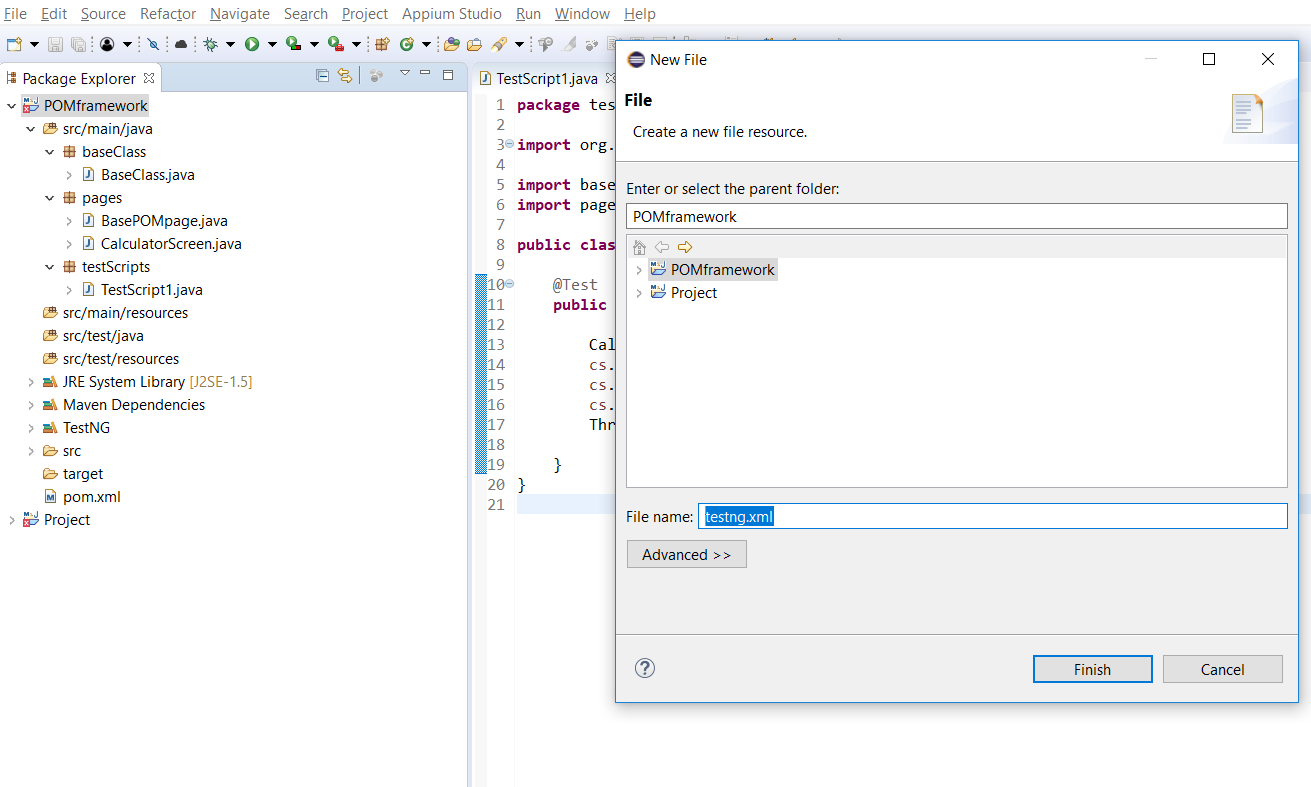1311x787 pixels.
Task: Collapse All in Package Explorer
Action: coord(322,77)
